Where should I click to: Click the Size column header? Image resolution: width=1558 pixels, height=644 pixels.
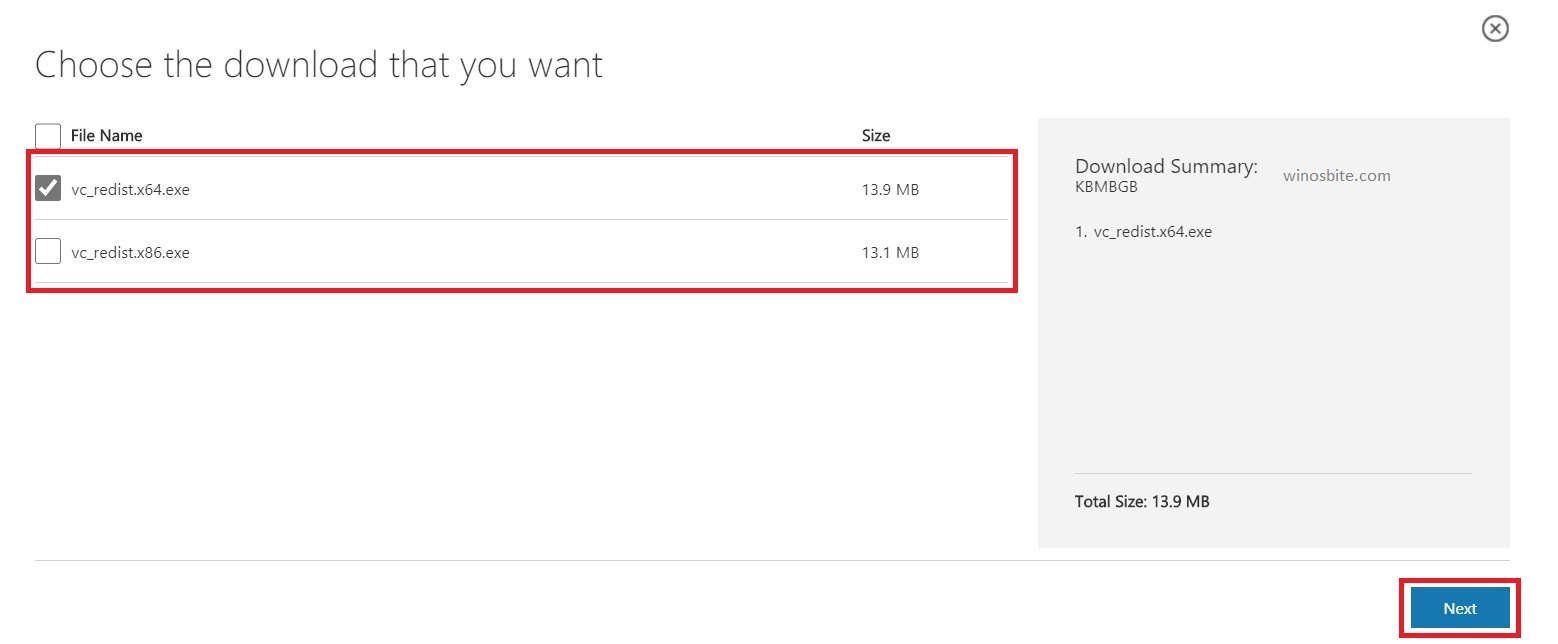876,135
